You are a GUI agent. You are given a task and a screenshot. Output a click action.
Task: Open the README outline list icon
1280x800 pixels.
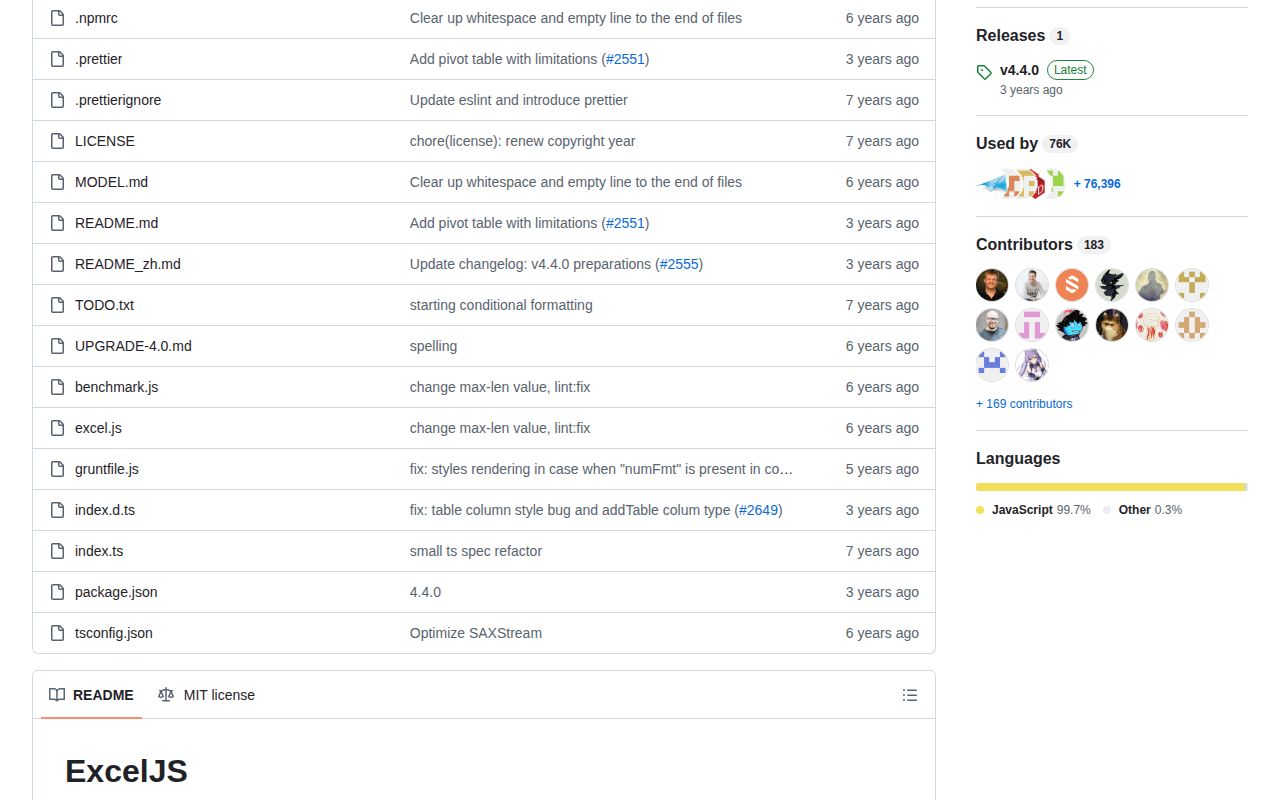910,695
